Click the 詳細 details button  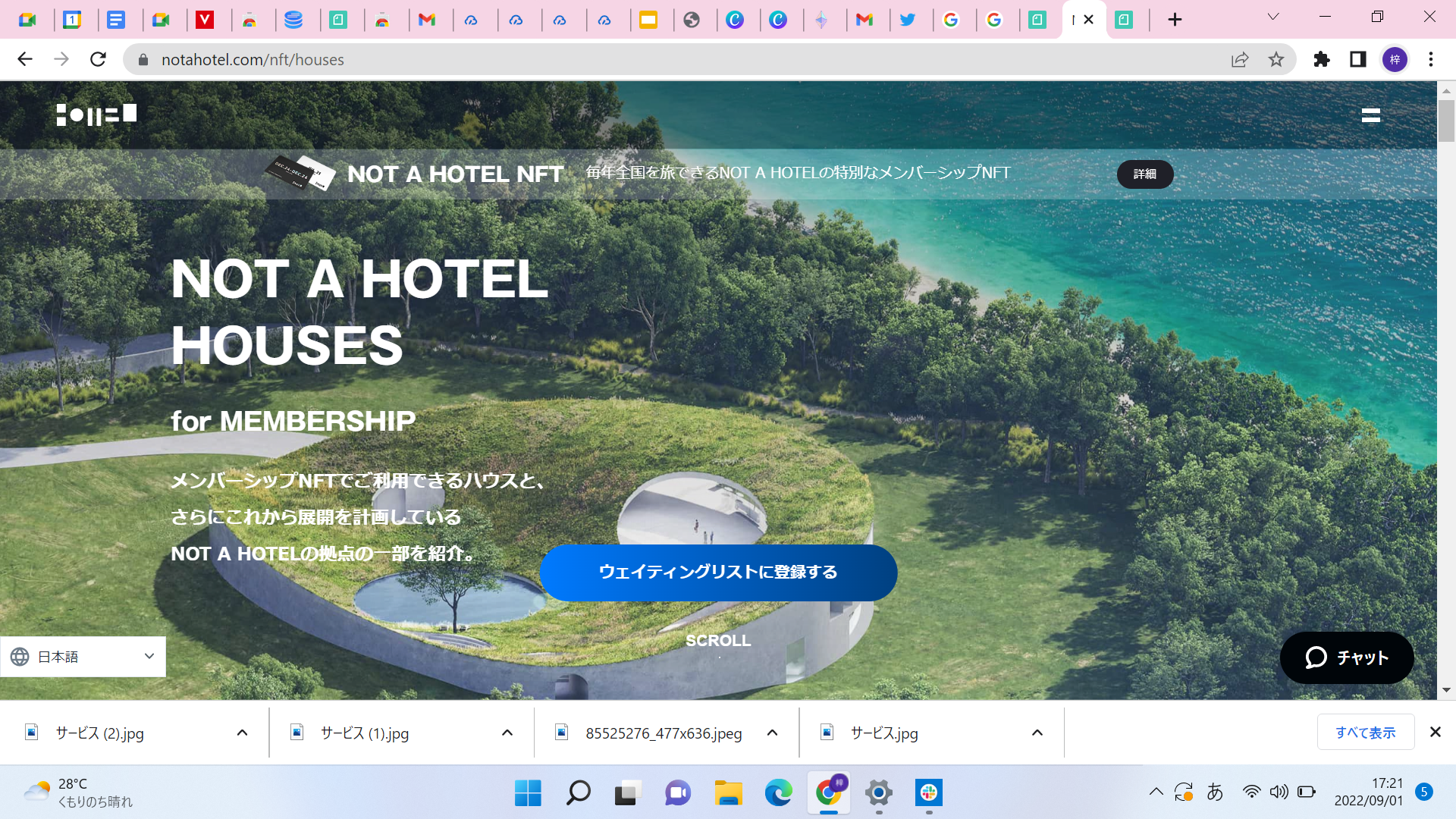click(x=1144, y=174)
